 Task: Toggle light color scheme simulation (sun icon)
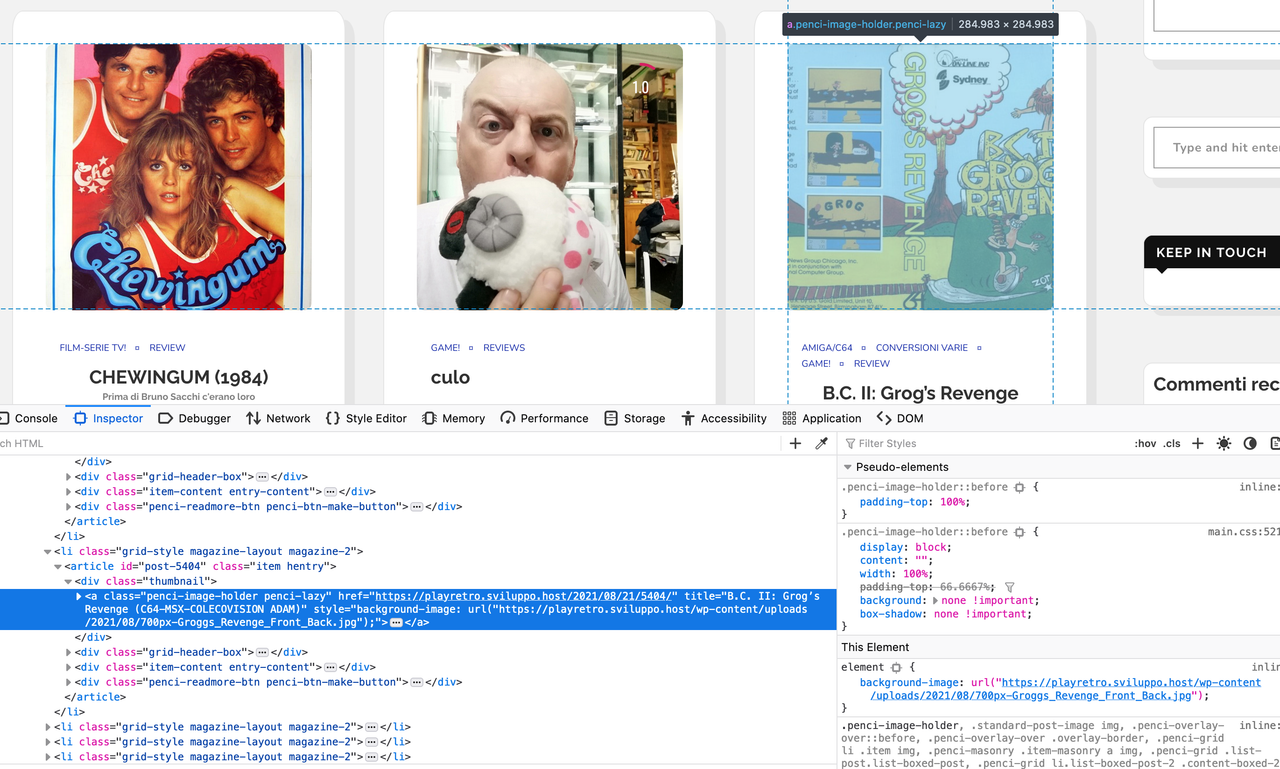pos(1223,443)
